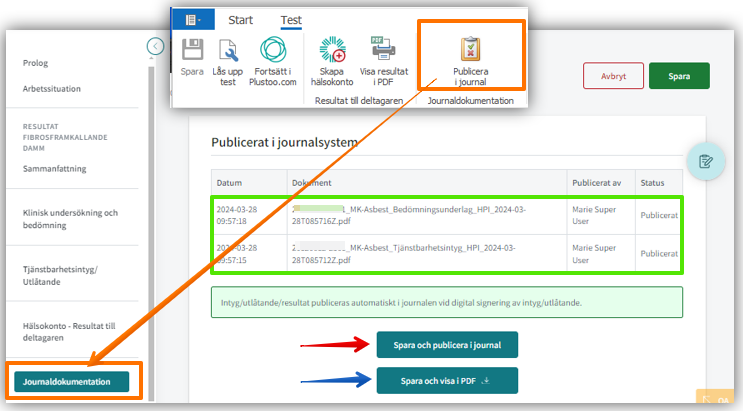This screenshot has width=743, height=411.
Task: Click Tjänstbarhetsintyg PDF document name
Action: point(404,254)
